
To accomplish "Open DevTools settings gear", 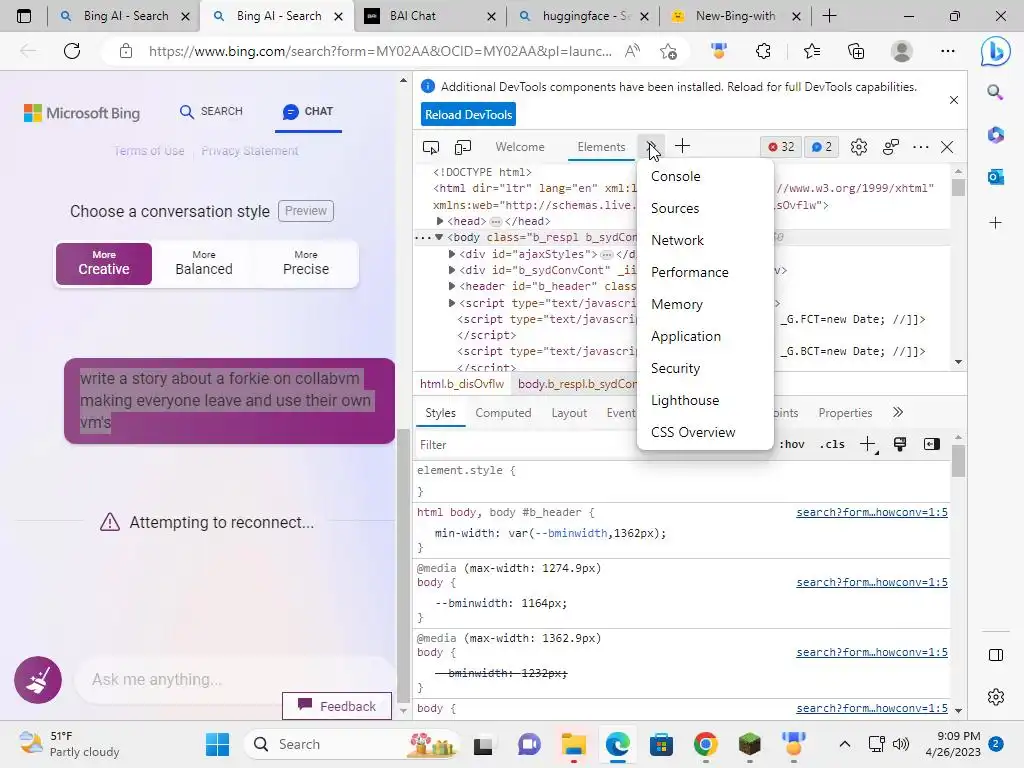I will [x=859, y=147].
